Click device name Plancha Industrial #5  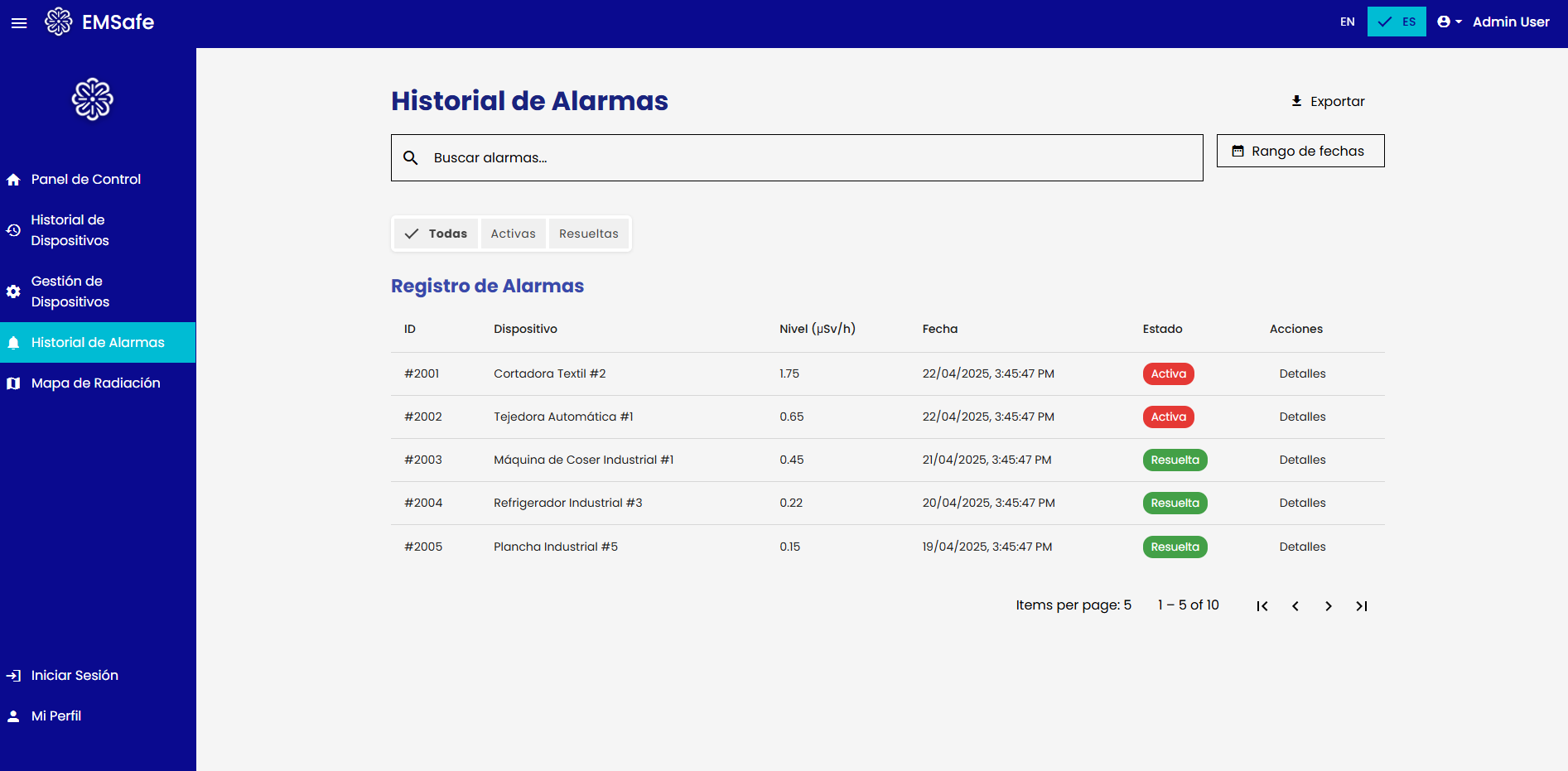[x=556, y=547]
